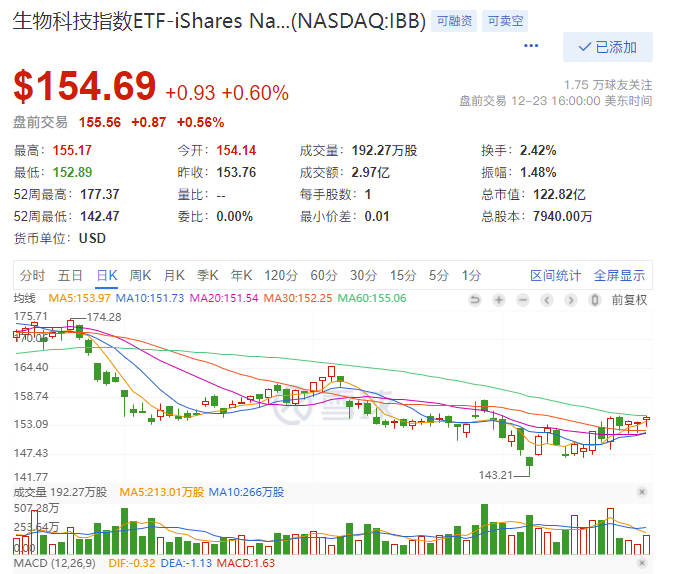Click the 最低 value 152.89

coord(72,172)
